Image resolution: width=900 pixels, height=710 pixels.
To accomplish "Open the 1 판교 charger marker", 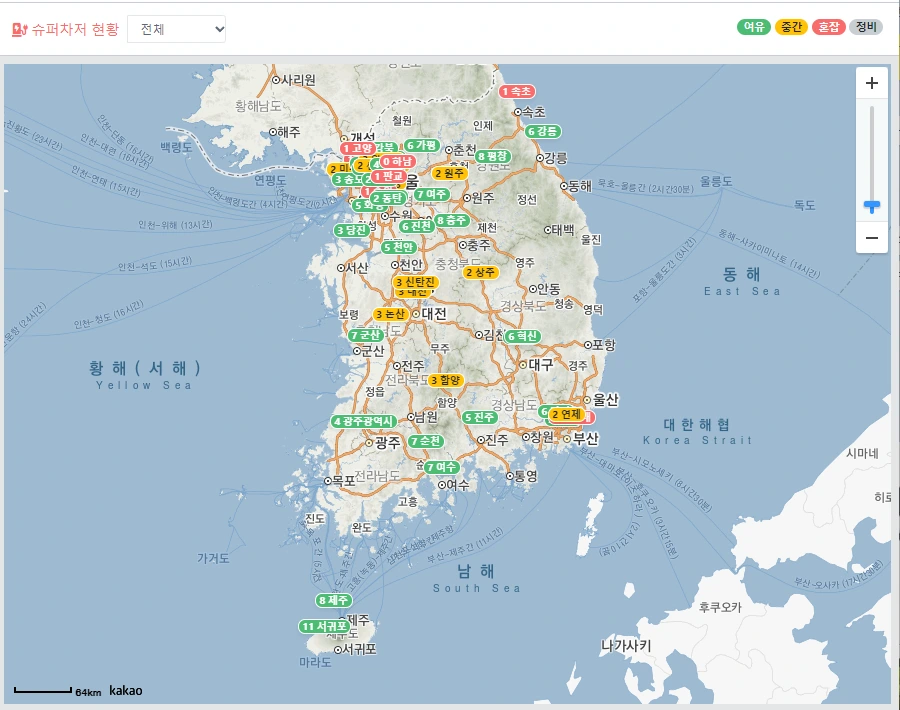I will 389,176.
